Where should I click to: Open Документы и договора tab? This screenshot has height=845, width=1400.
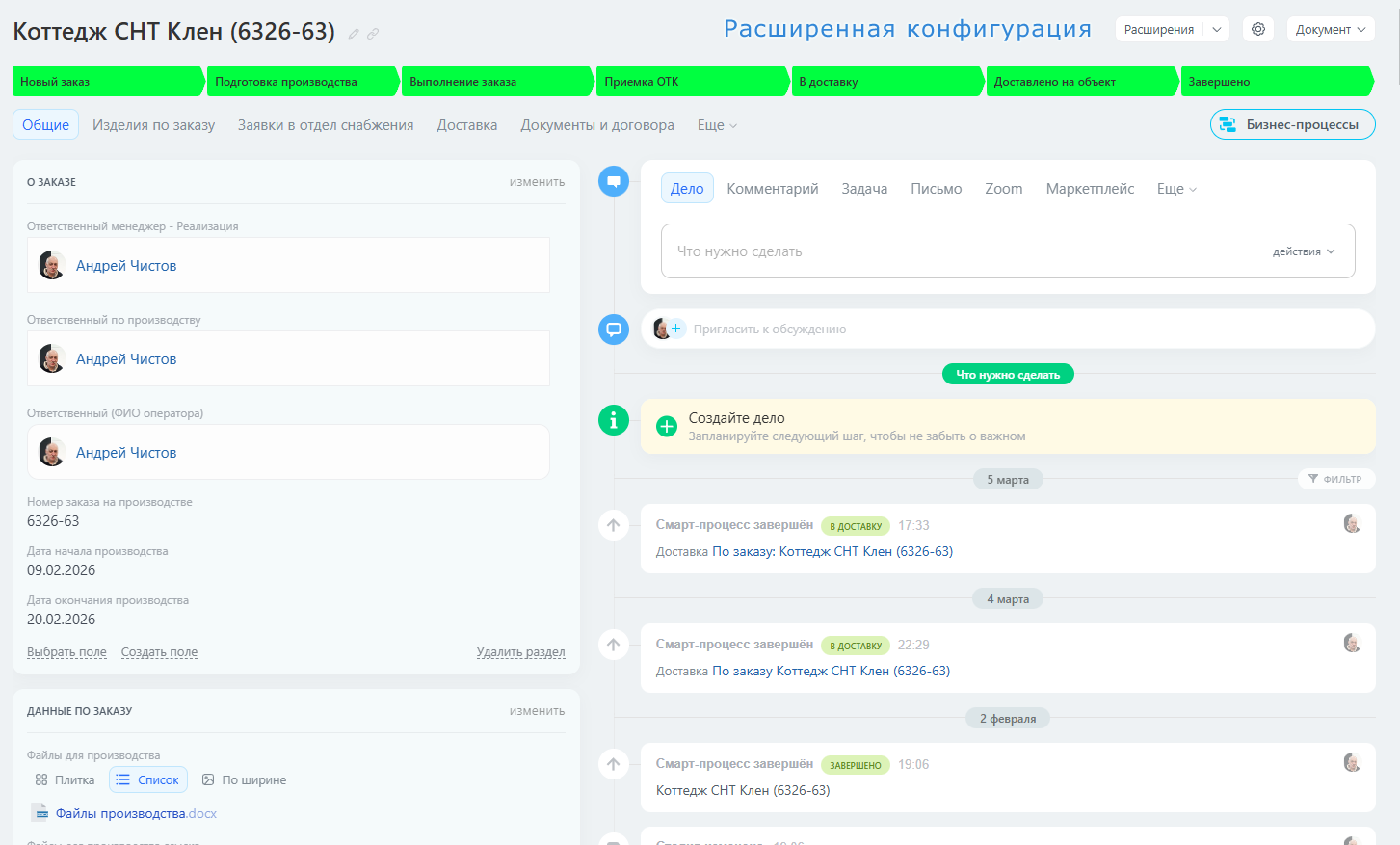(x=597, y=125)
